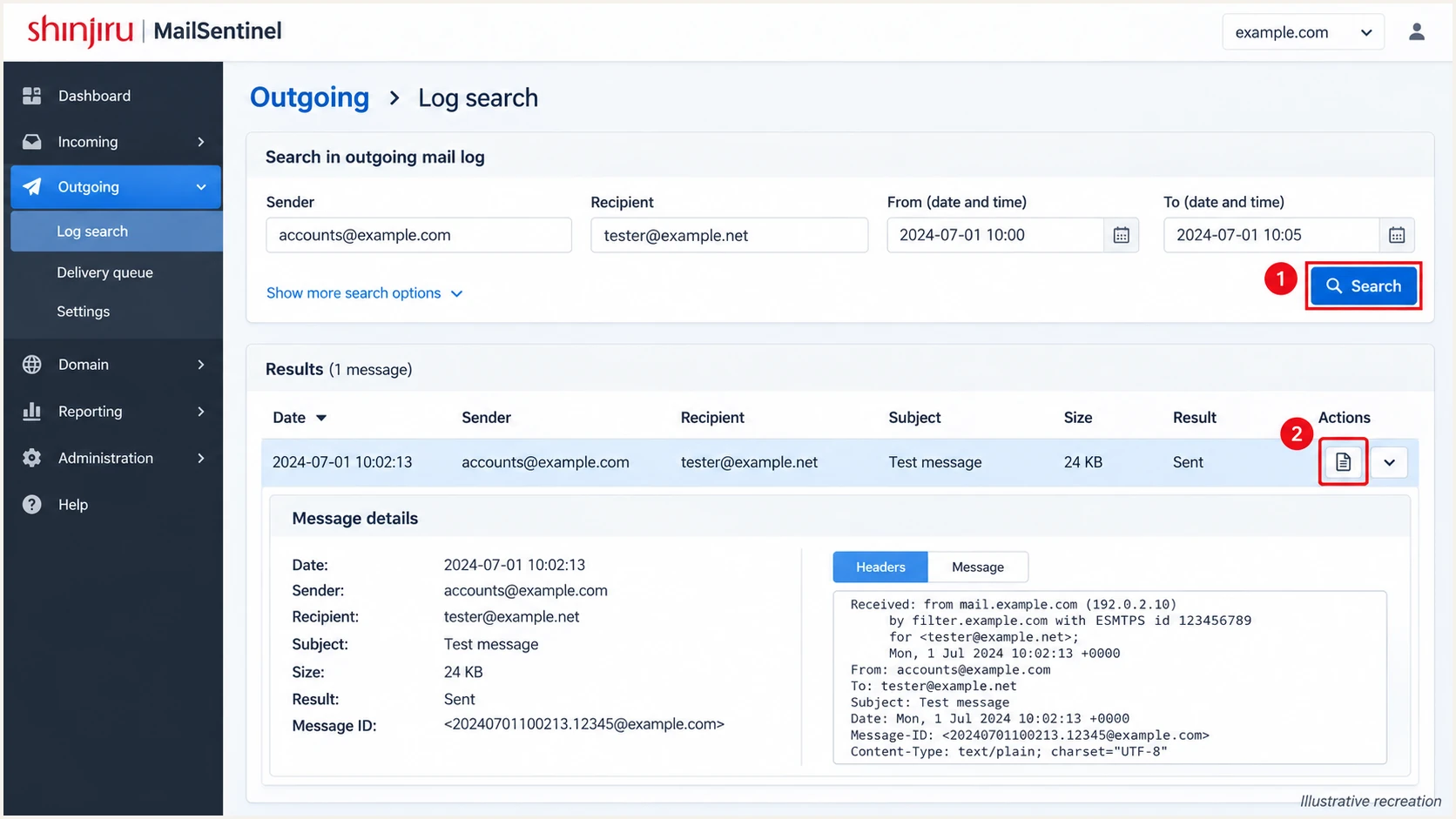Screen dimensions: 1456x819
Task: Click the shinjiru MailSentinel logo
Action: point(154,31)
